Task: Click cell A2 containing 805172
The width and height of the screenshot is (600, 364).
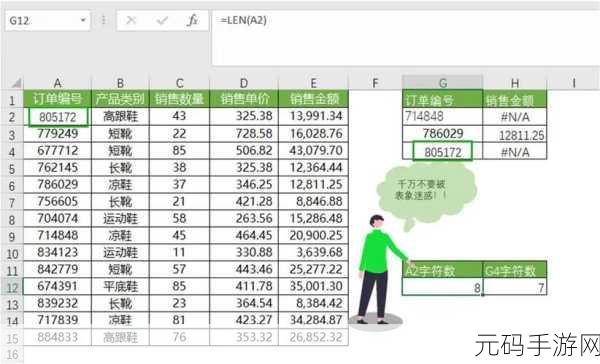Action: coord(58,116)
